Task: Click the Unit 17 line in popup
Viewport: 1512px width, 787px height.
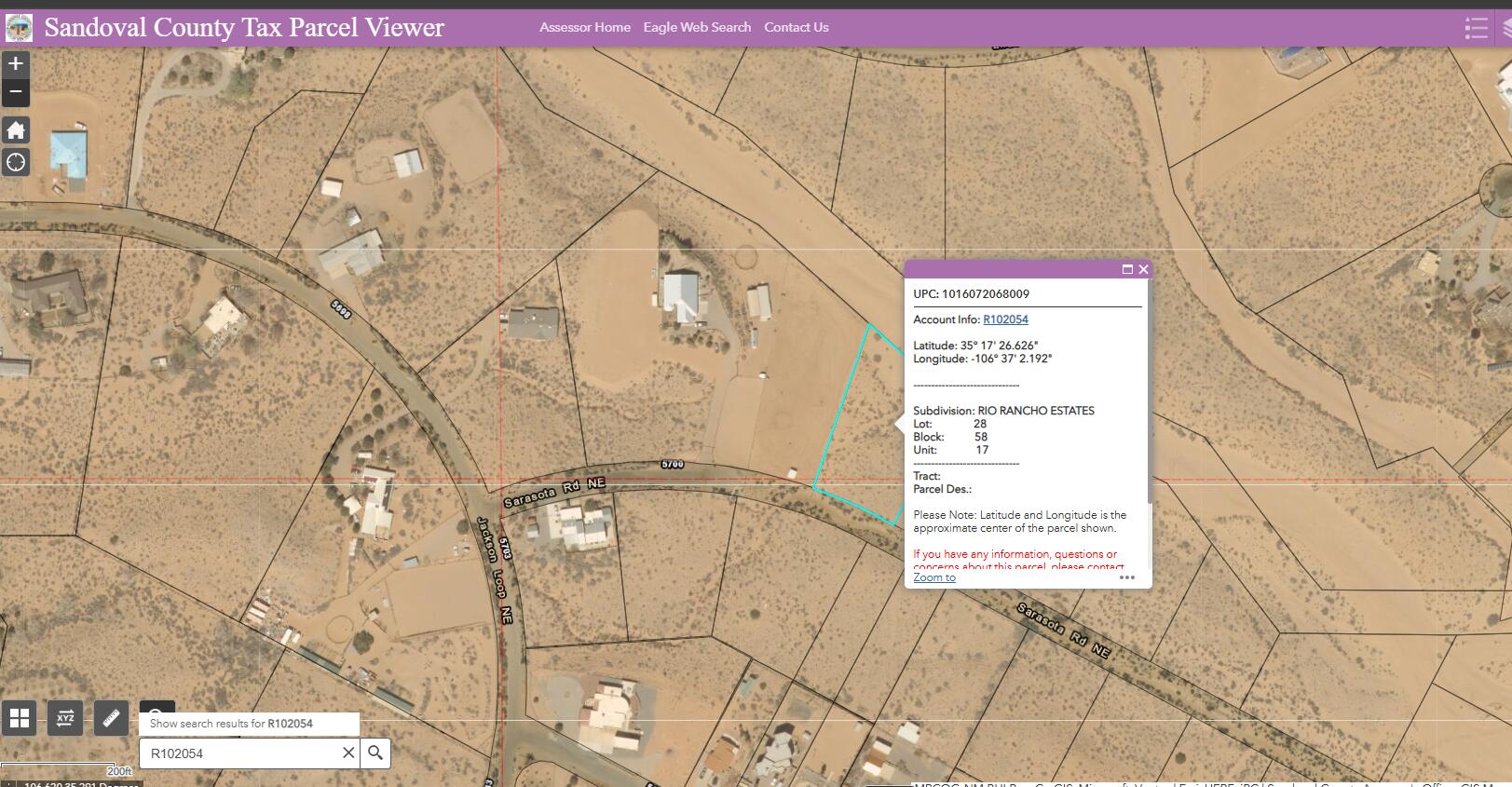Action: coord(950,450)
